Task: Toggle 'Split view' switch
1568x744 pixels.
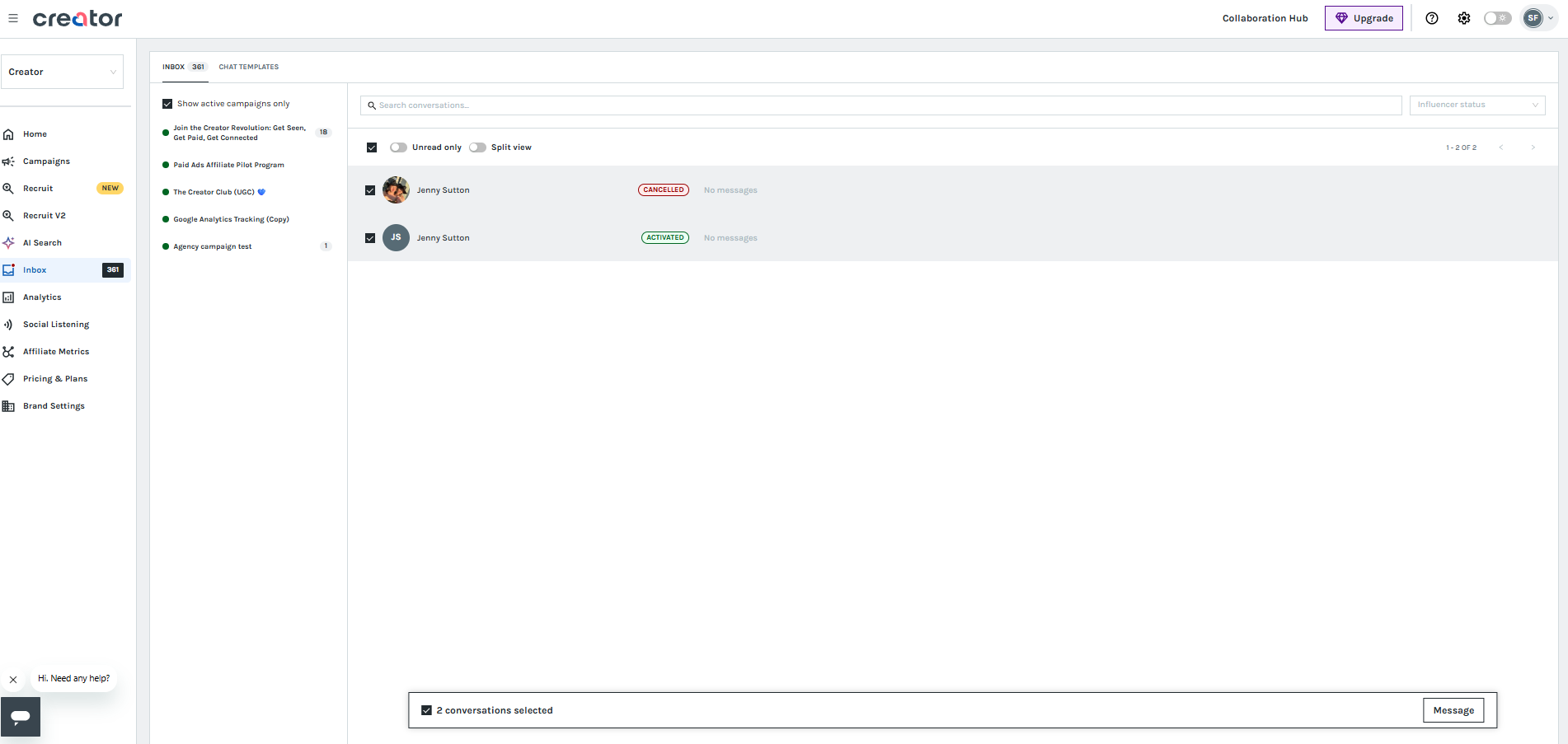Action: click(477, 147)
